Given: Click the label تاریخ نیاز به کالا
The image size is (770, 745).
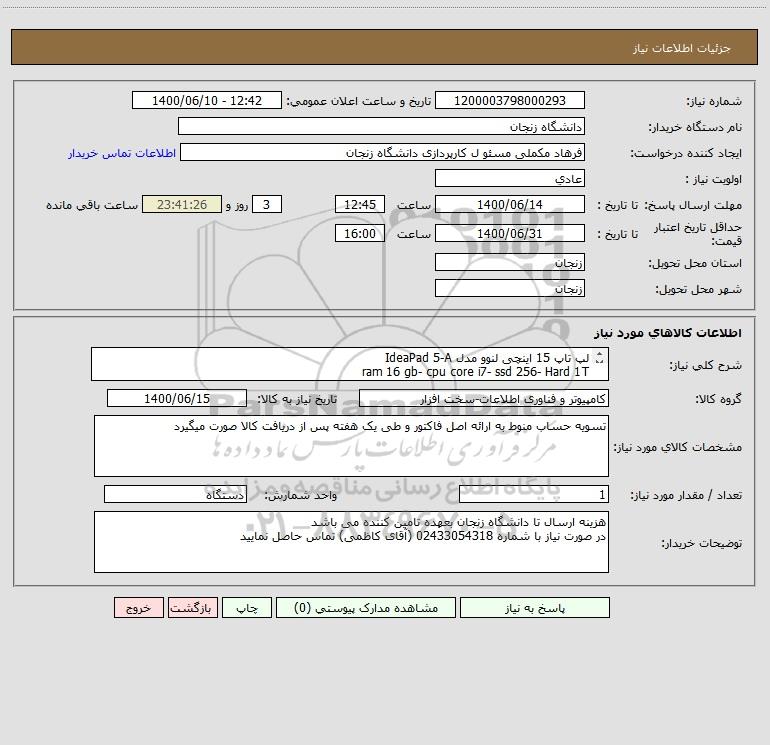Looking at the screenshot, I should (297, 399).
